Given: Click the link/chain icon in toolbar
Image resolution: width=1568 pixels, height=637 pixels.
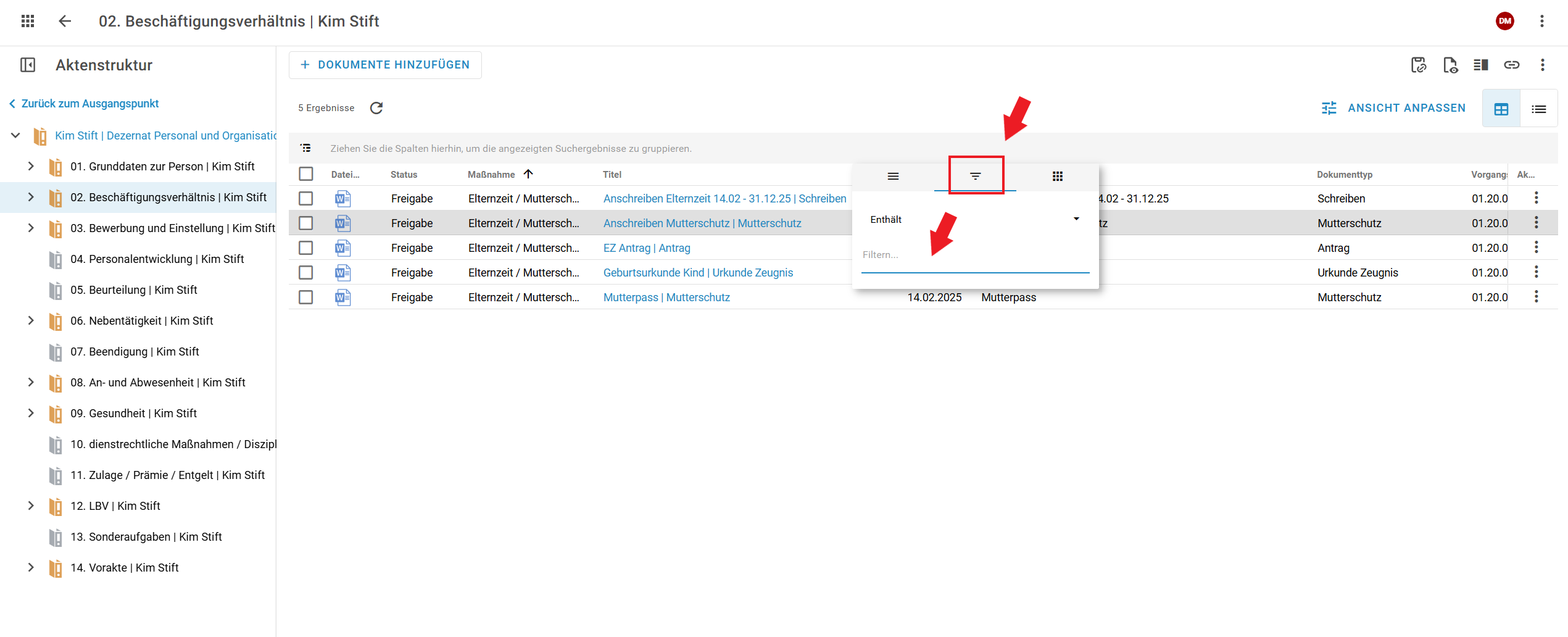Looking at the screenshot, I should (1511, 65).
